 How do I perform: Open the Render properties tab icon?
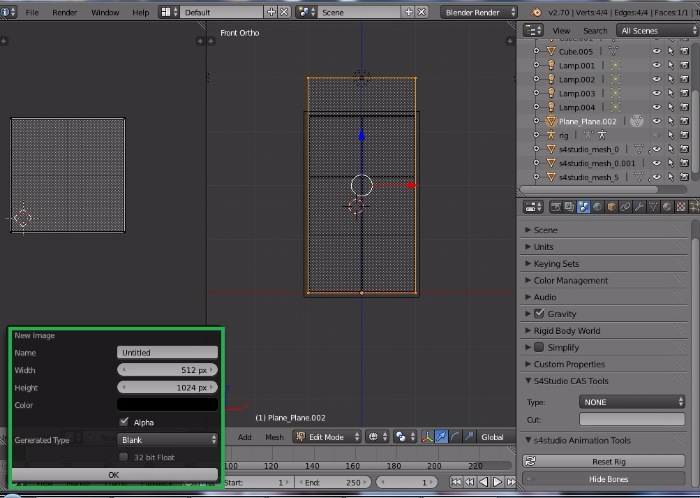(x=555, y=207)
